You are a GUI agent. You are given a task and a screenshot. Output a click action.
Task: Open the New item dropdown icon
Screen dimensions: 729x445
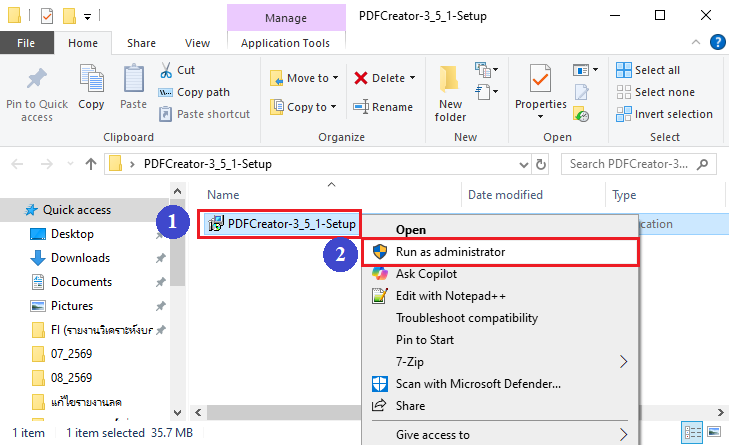(486, 70)
